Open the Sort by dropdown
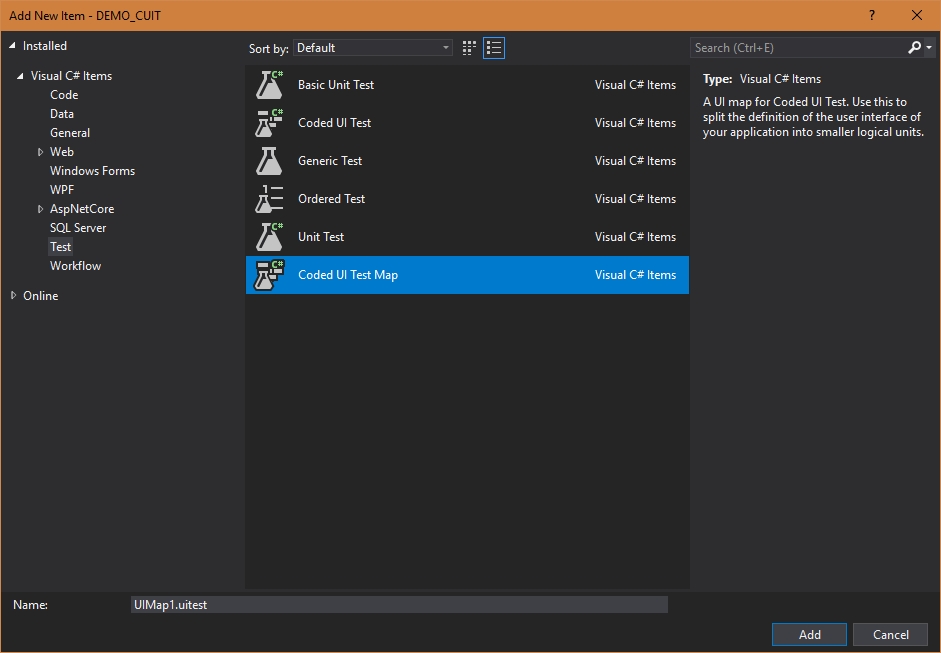The height and width of the screenshot is (653, 941). point(373,47)
